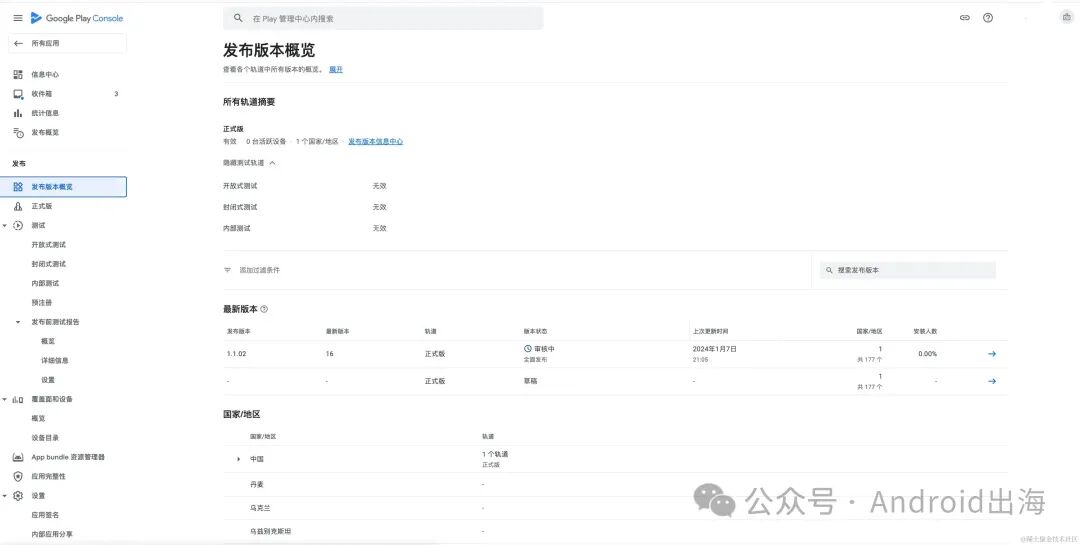Click the 内部测试 track summary row
1080x545 pixels.
pyautogui.click(x=305, y=228)
